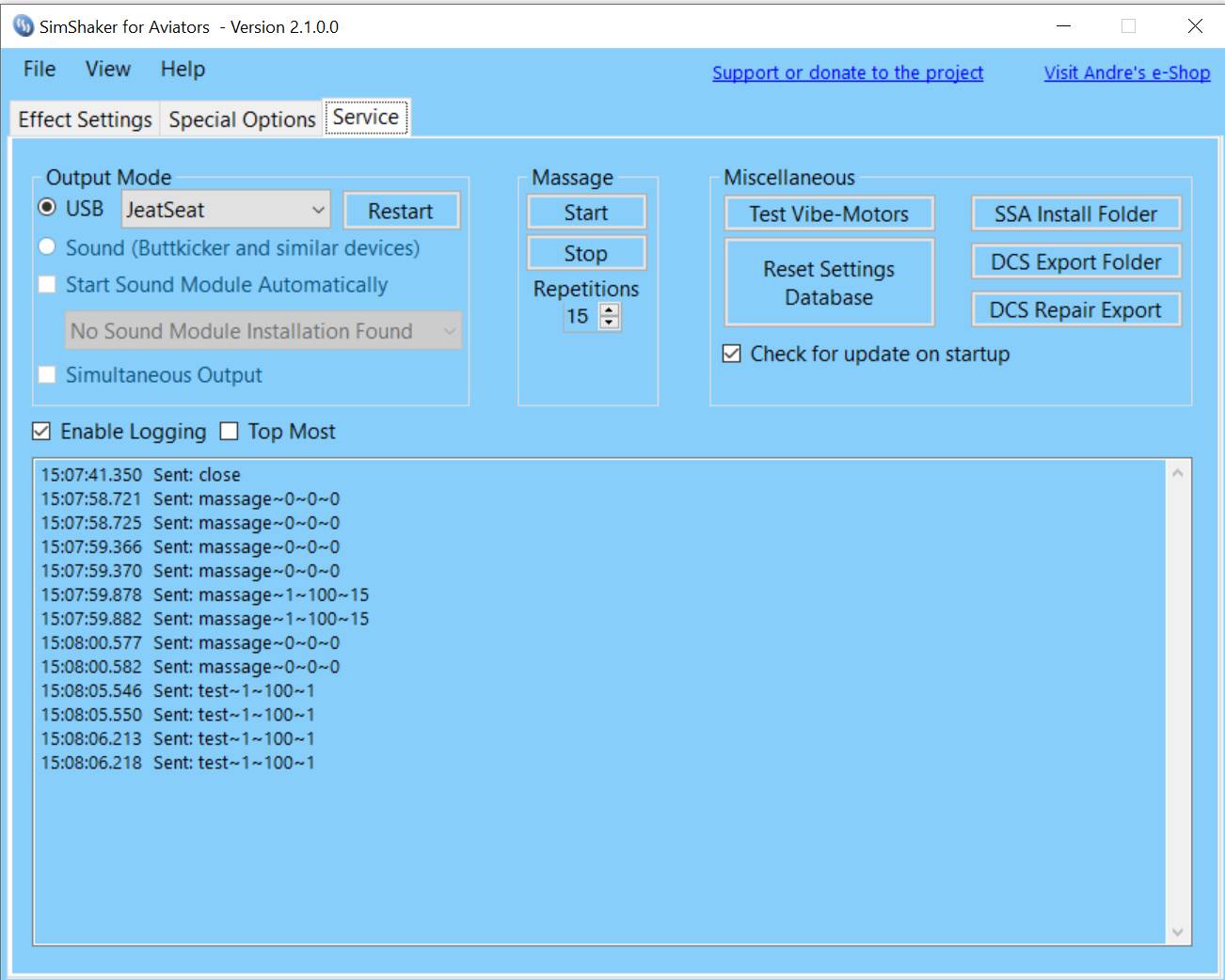The height and width of the screenshot is (980, 1225).
Task: Click the SimShaker app icon in title bar
Action: point(23,26)
